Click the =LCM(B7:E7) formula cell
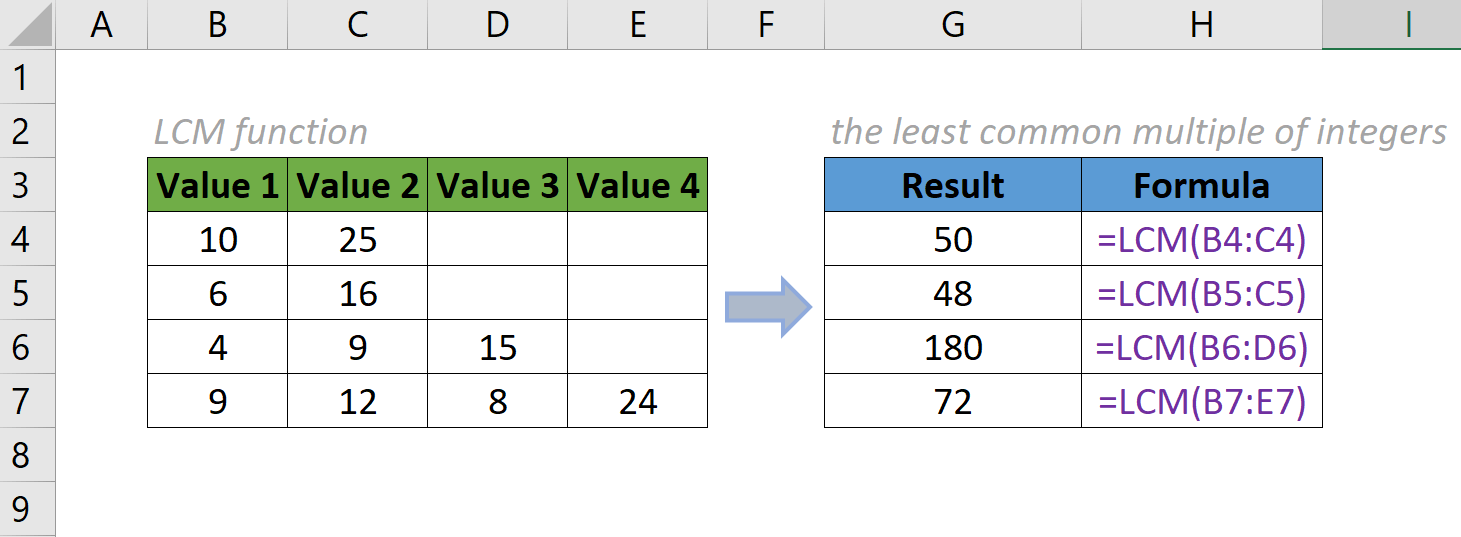Viewport: 1461px width, 537px height. 1201,401
